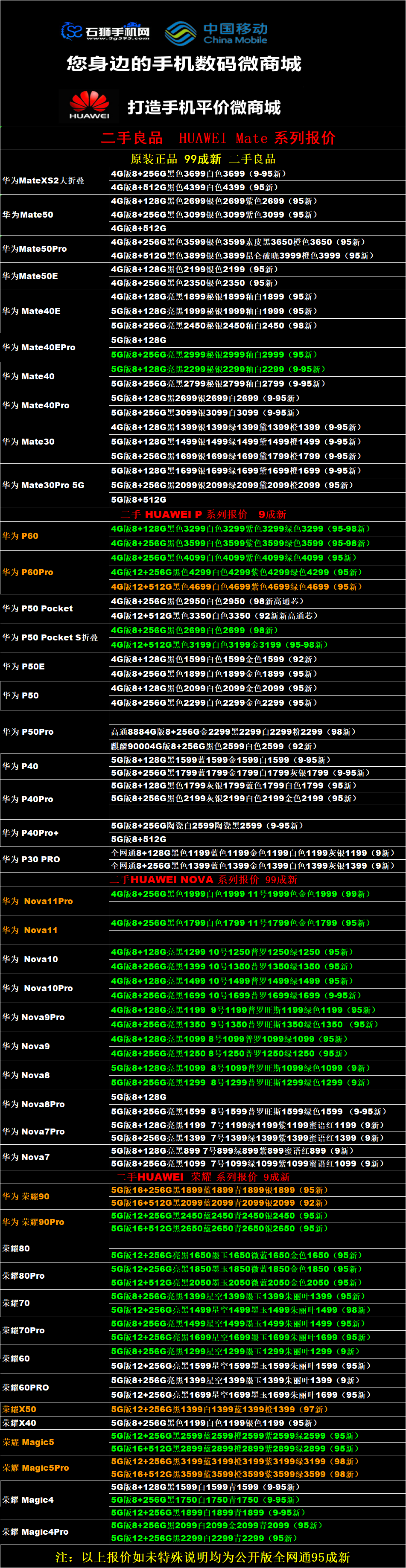Click the model cell reading exactly "华为 Nova7"

[x=55, y=1157]
